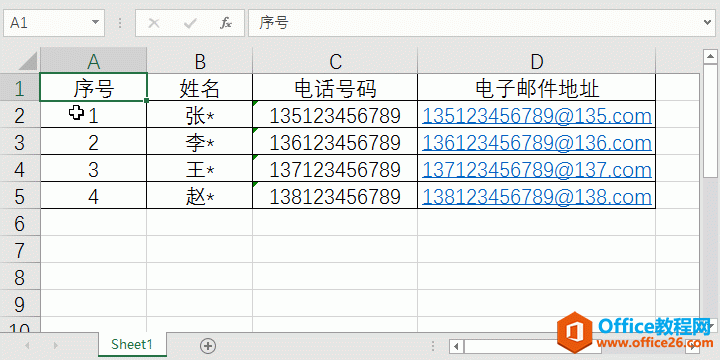
Task: Add a new sheet with the plus icon
Action: 208,345
